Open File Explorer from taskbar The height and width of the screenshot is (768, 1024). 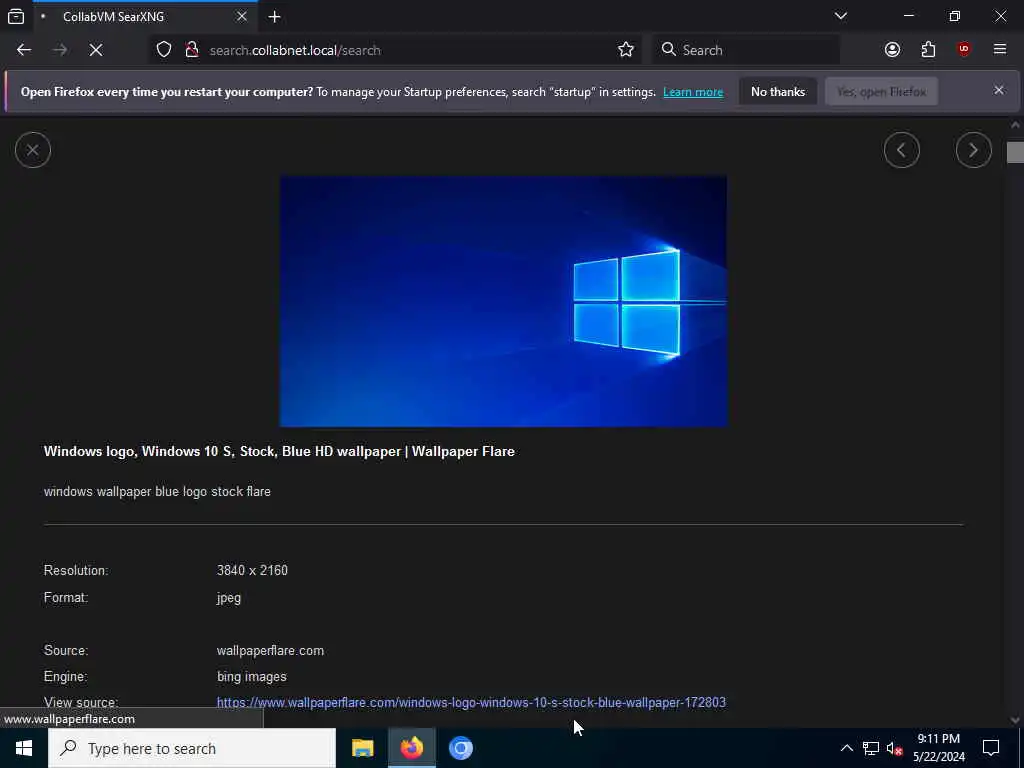tap(362, 748)
